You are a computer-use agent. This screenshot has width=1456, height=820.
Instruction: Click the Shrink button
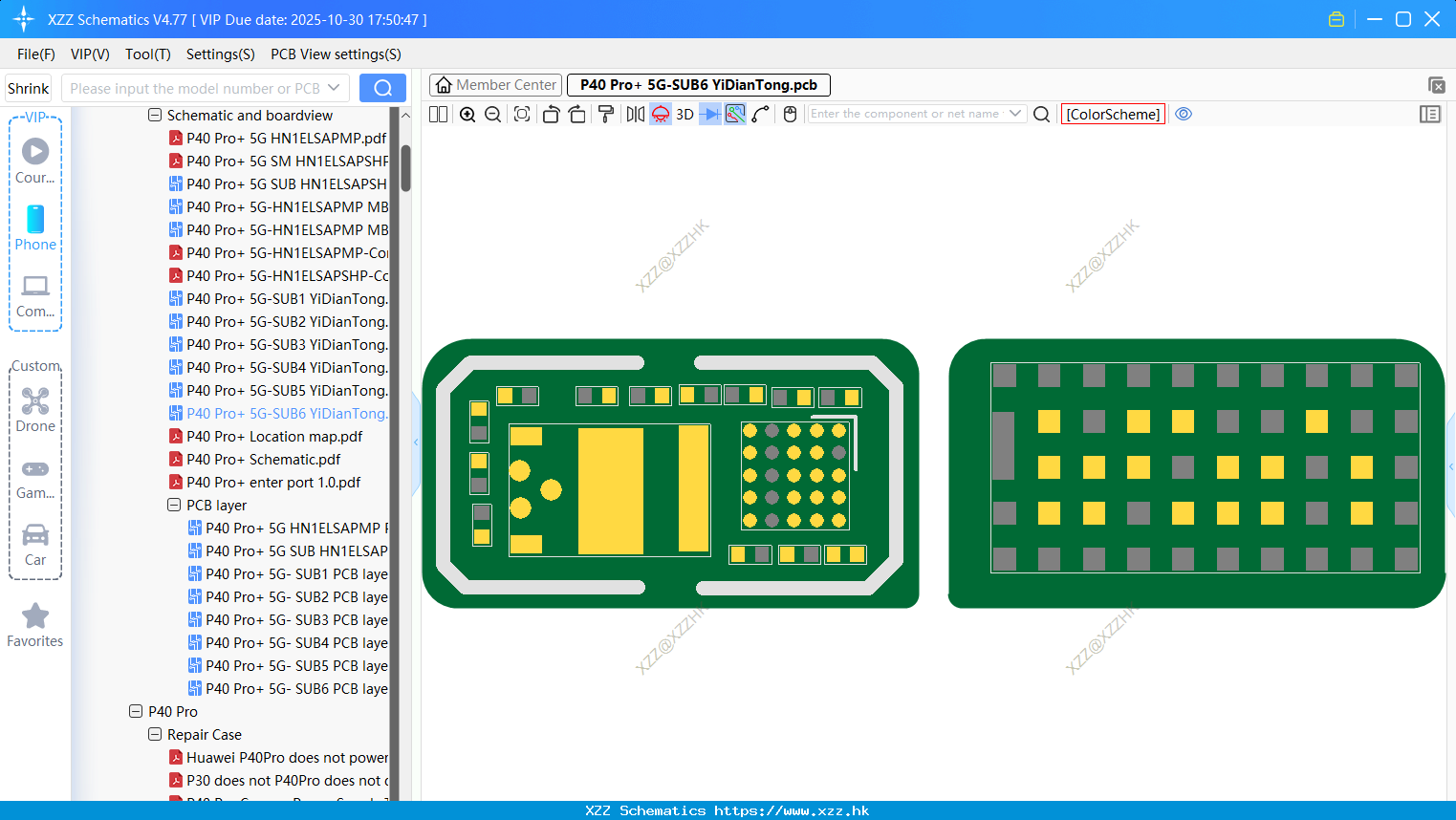[x=28, y=88]
